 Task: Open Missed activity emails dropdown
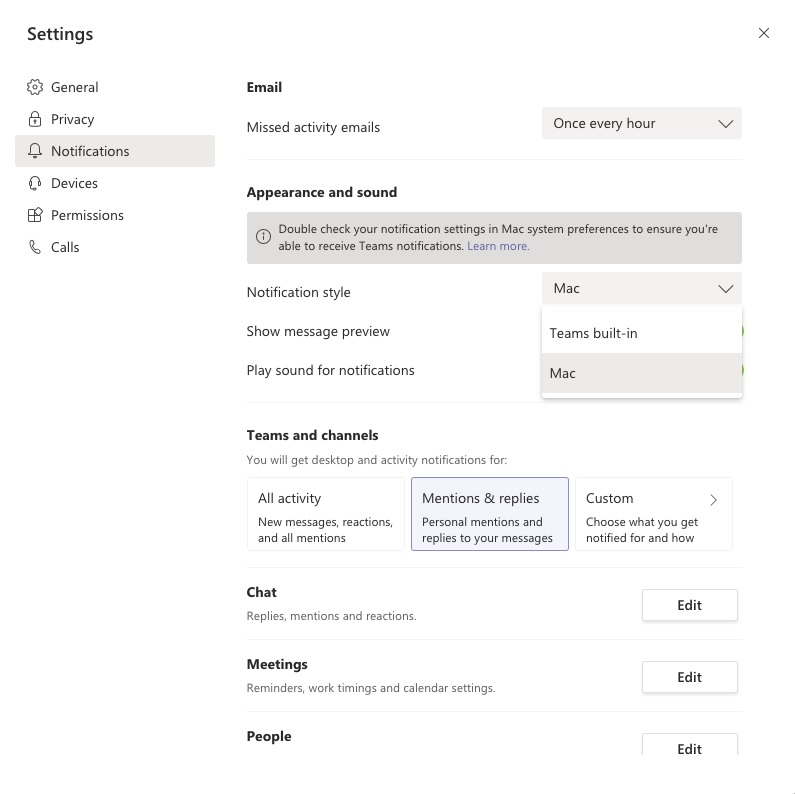coord(641,123)
